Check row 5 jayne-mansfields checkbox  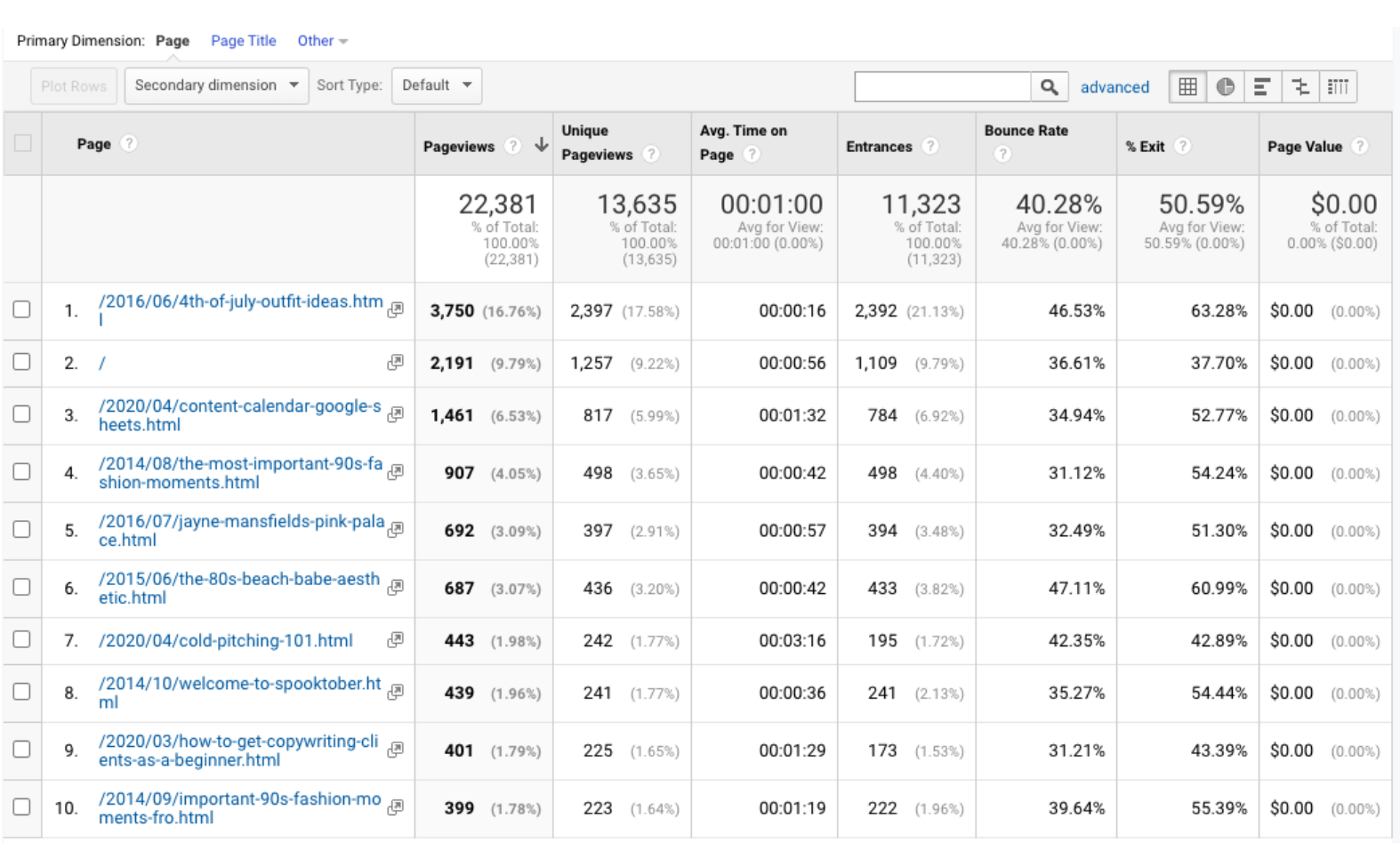(x=22, y=530)
